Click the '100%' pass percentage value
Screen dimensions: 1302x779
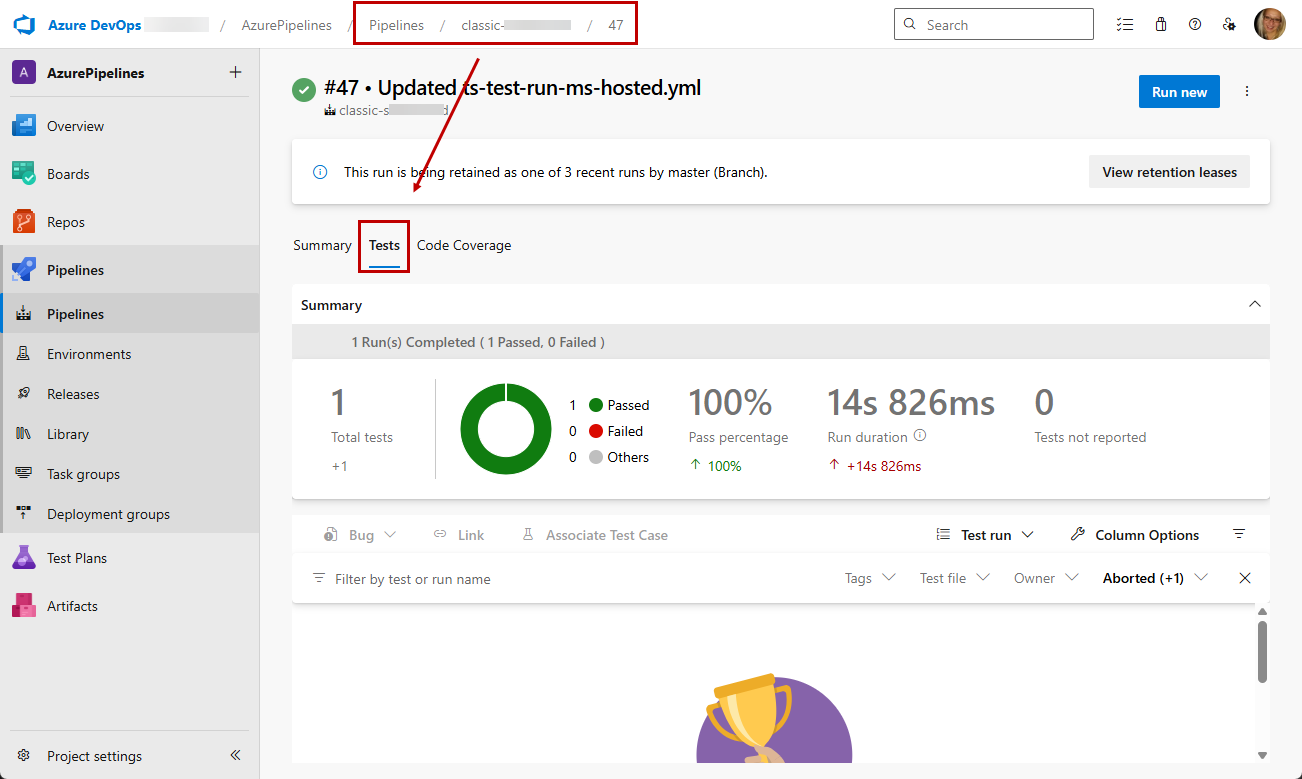pyautogui.click(x=730, y=403)
